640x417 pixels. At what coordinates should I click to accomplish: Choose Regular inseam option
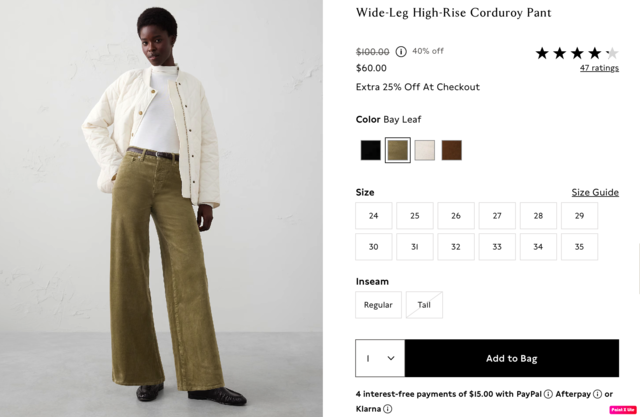pyautogui.click(x=378, y=305)
